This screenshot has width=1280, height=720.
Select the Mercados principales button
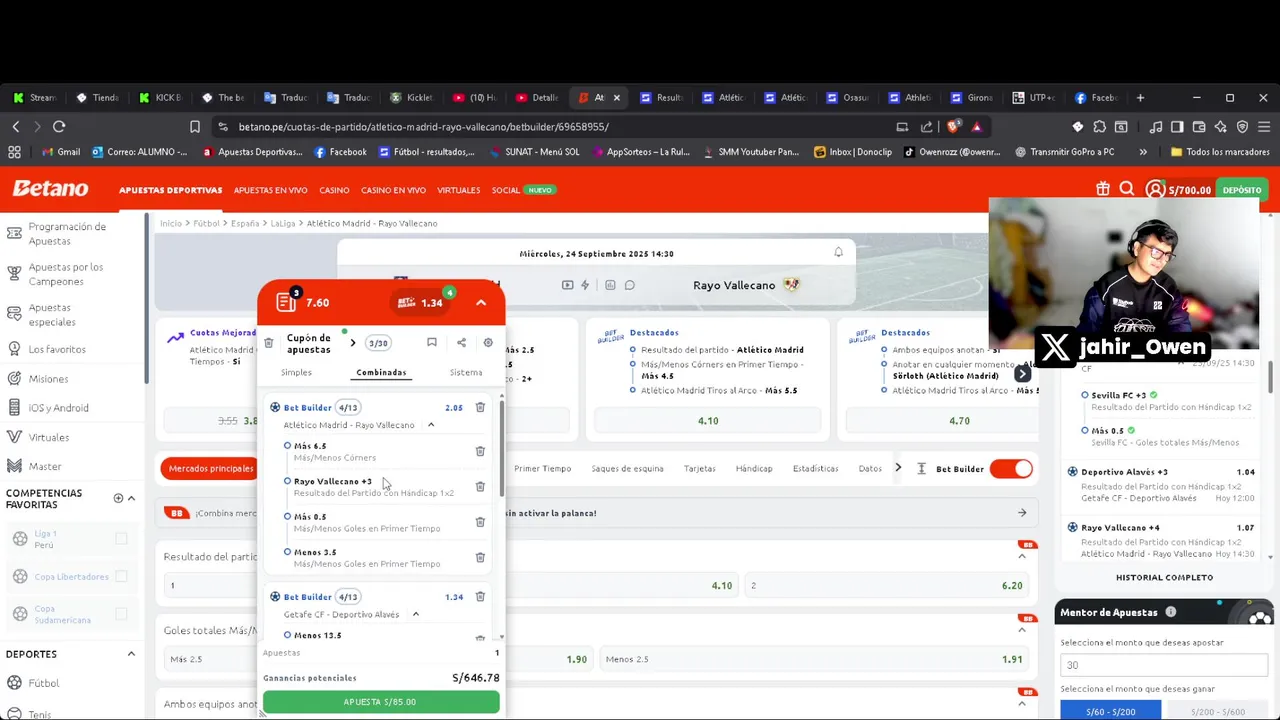pos(209,468)
